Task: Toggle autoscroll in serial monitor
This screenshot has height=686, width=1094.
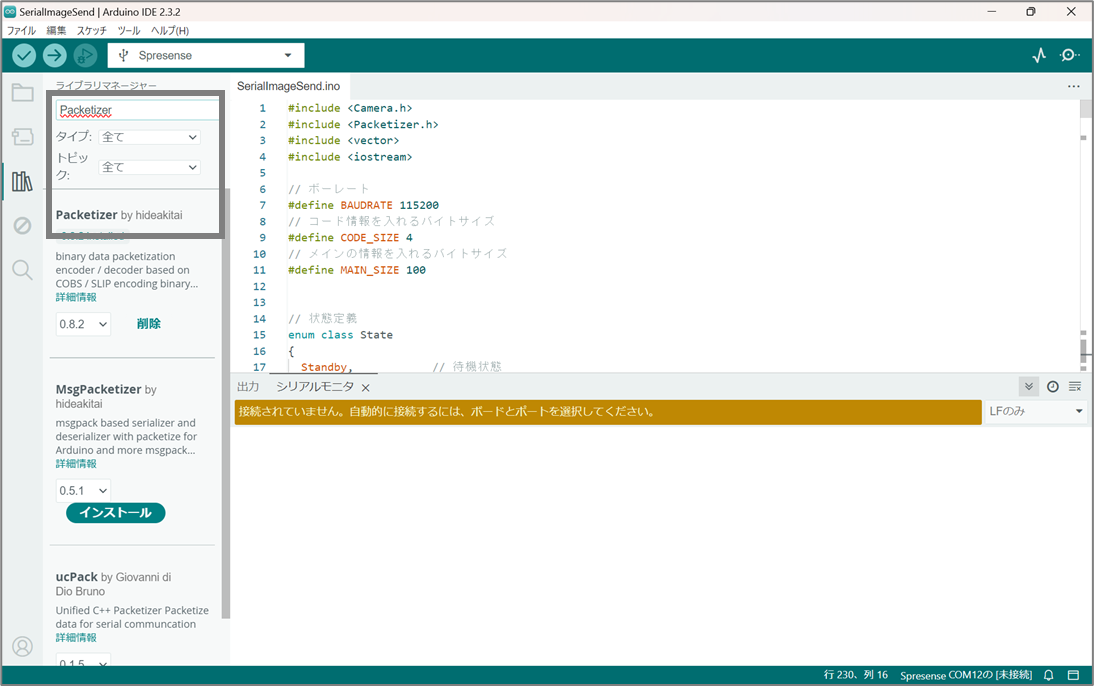Action: coord(1028,387)
